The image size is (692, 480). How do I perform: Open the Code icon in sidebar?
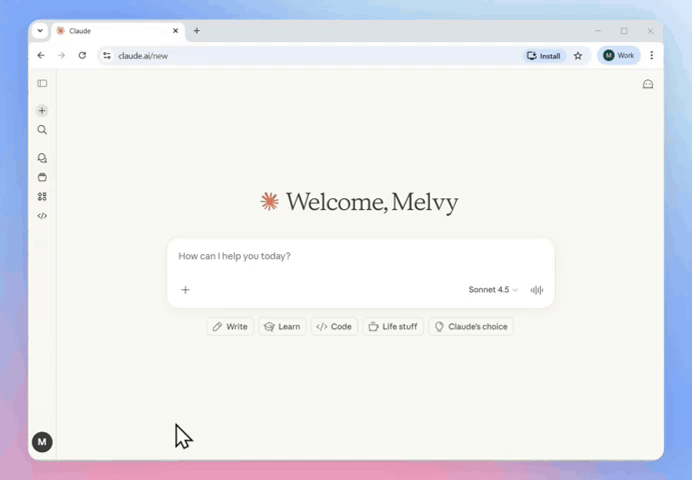42,216
